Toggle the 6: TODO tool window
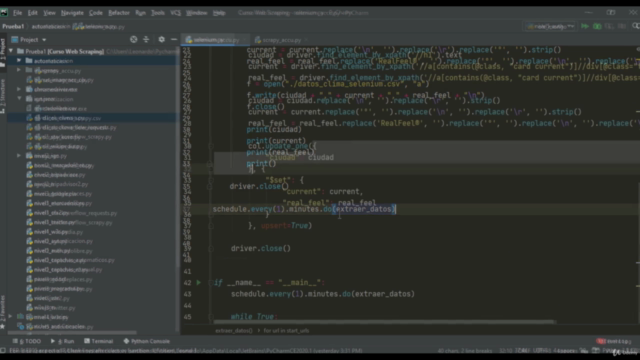 27,341
